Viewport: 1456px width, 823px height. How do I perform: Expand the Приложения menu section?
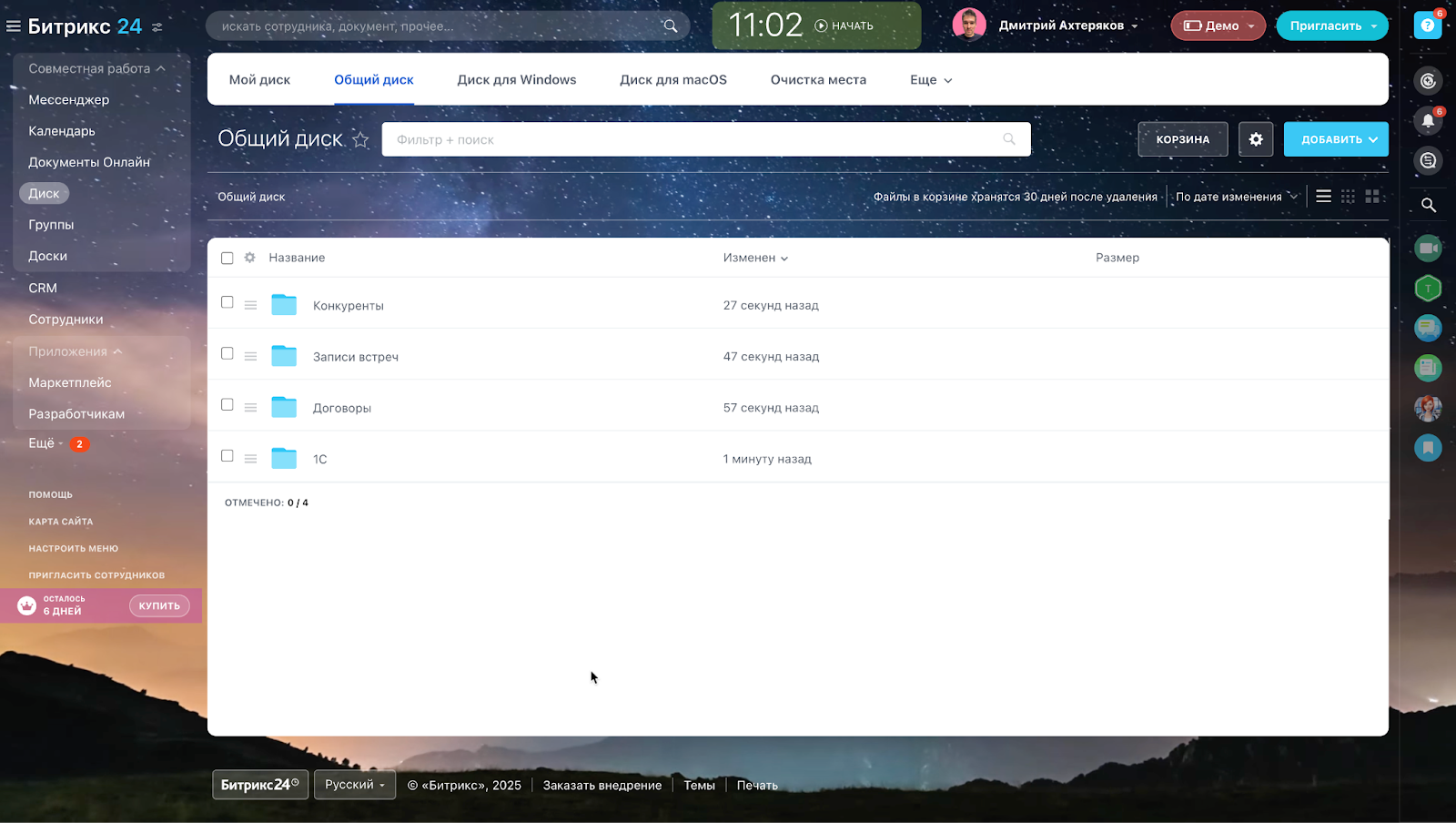pyautogui.click(x=76, y=351)
